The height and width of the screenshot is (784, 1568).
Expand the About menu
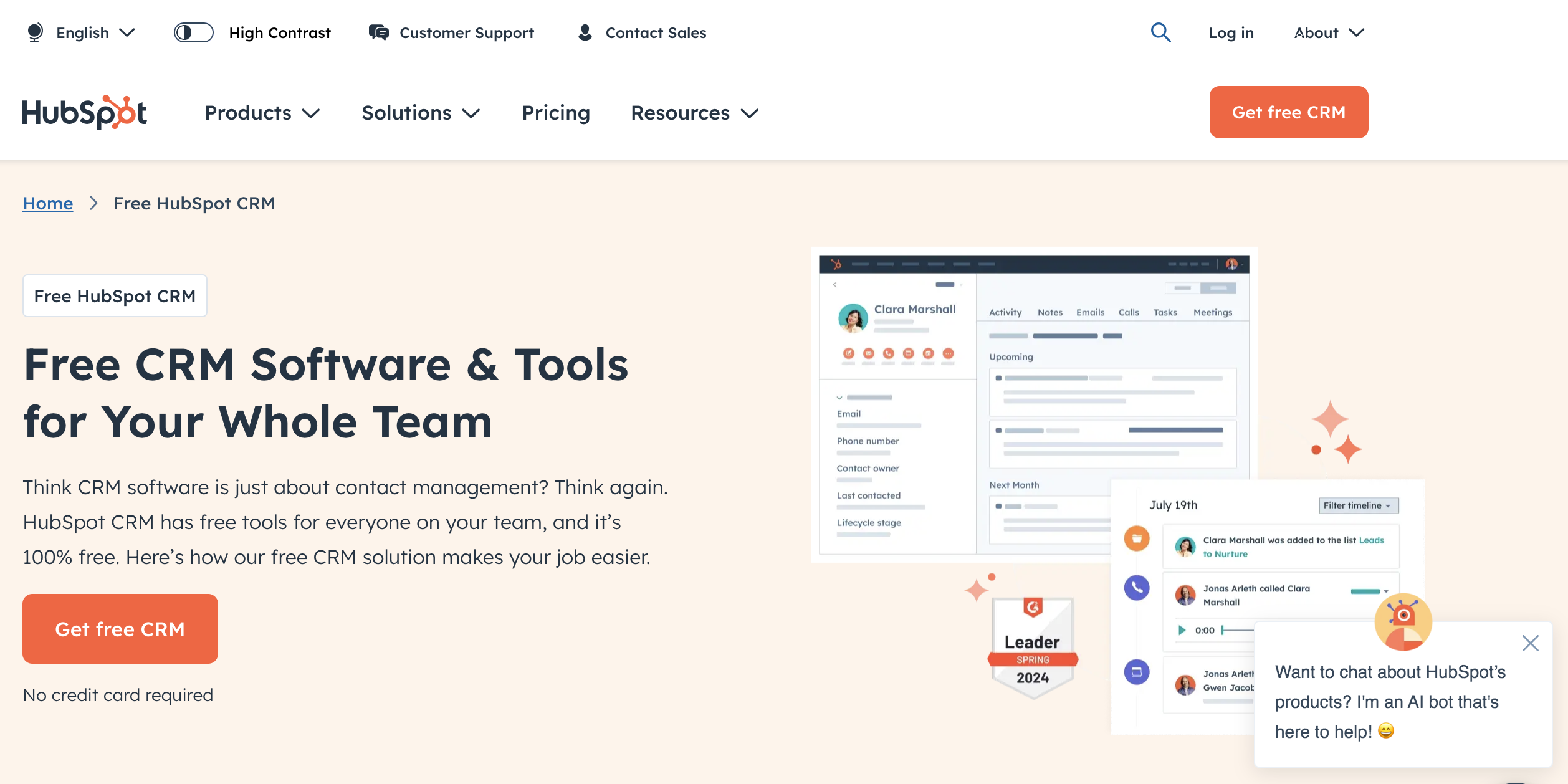pos(1329,32)
